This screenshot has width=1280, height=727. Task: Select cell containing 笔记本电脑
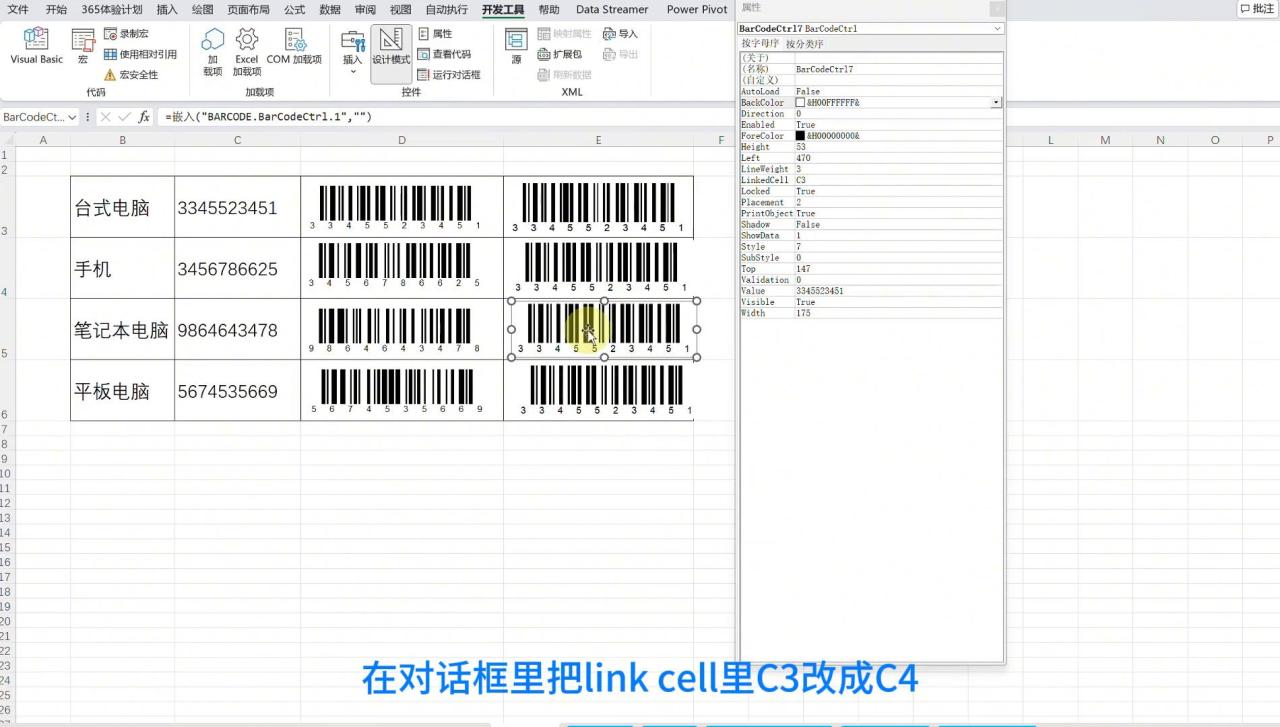[122, 330]
